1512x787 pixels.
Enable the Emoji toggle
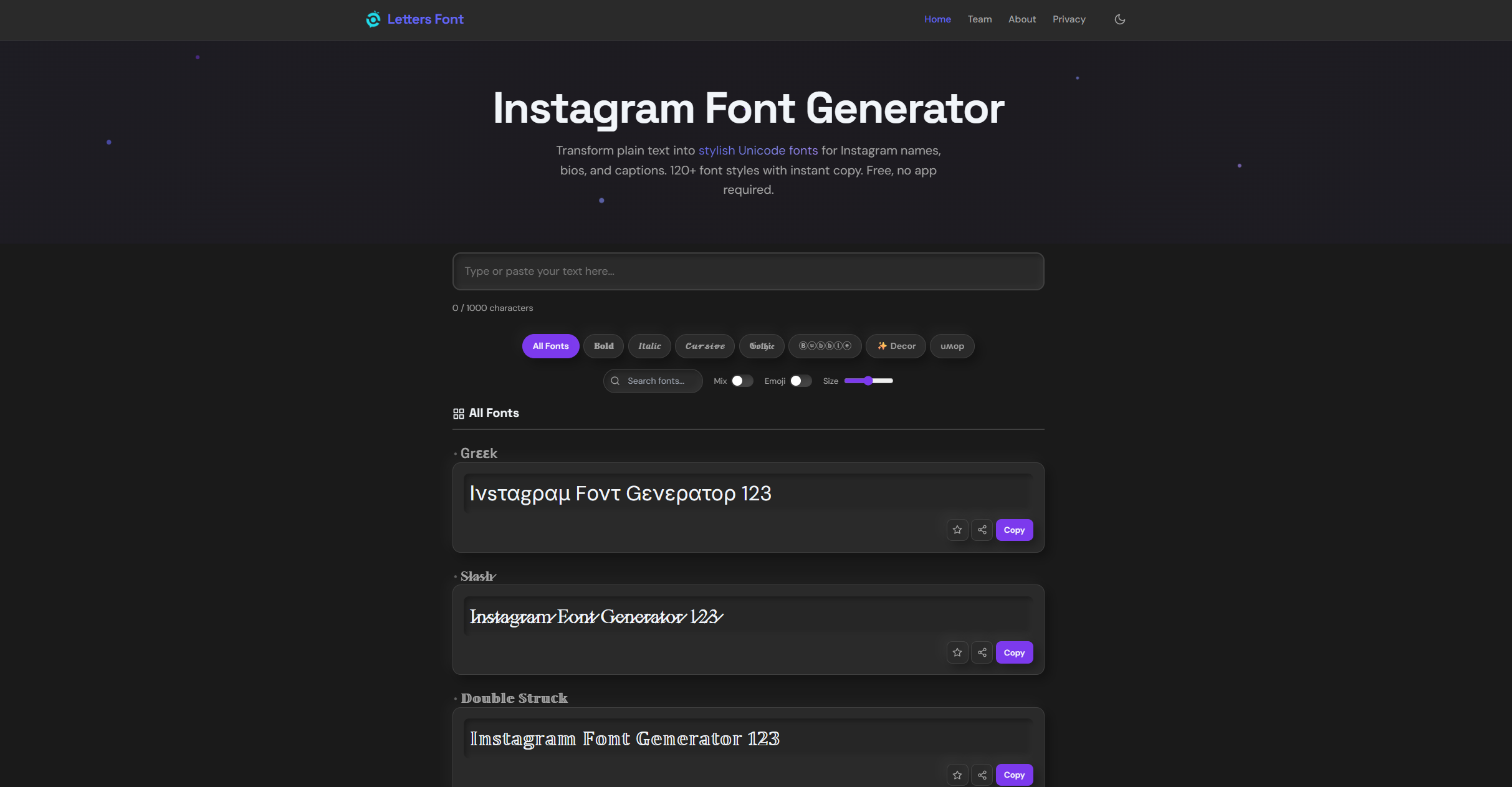click(801, 381)
